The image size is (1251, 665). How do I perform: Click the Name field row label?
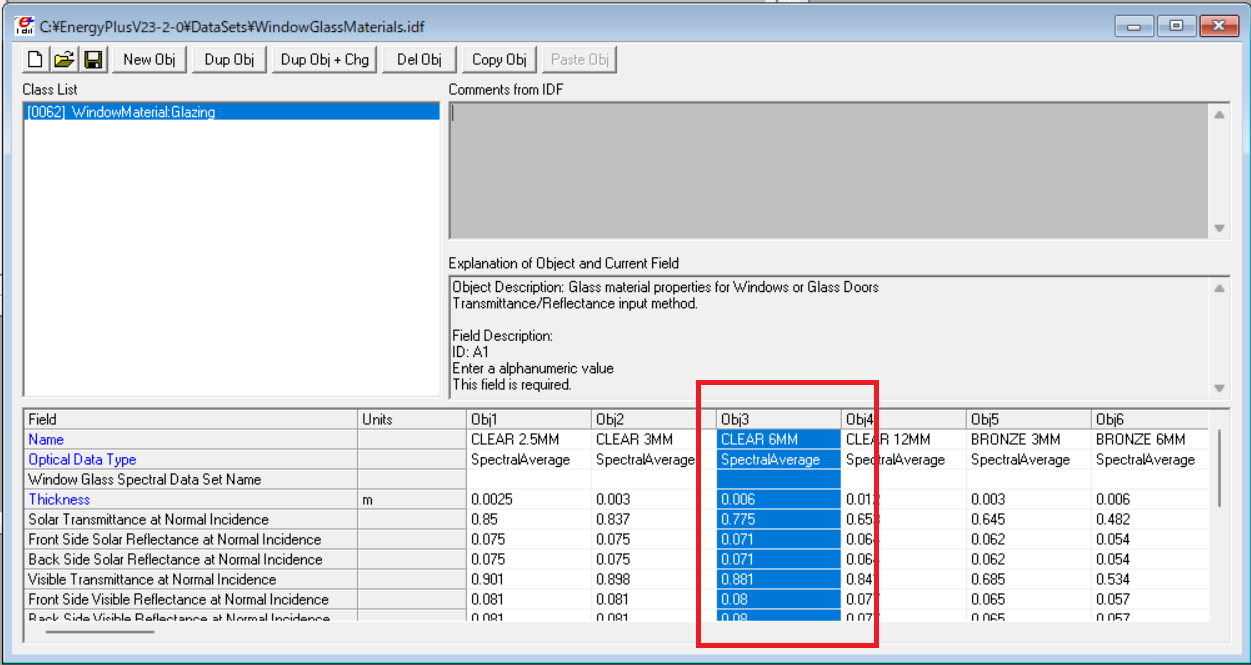pos(191,439)
